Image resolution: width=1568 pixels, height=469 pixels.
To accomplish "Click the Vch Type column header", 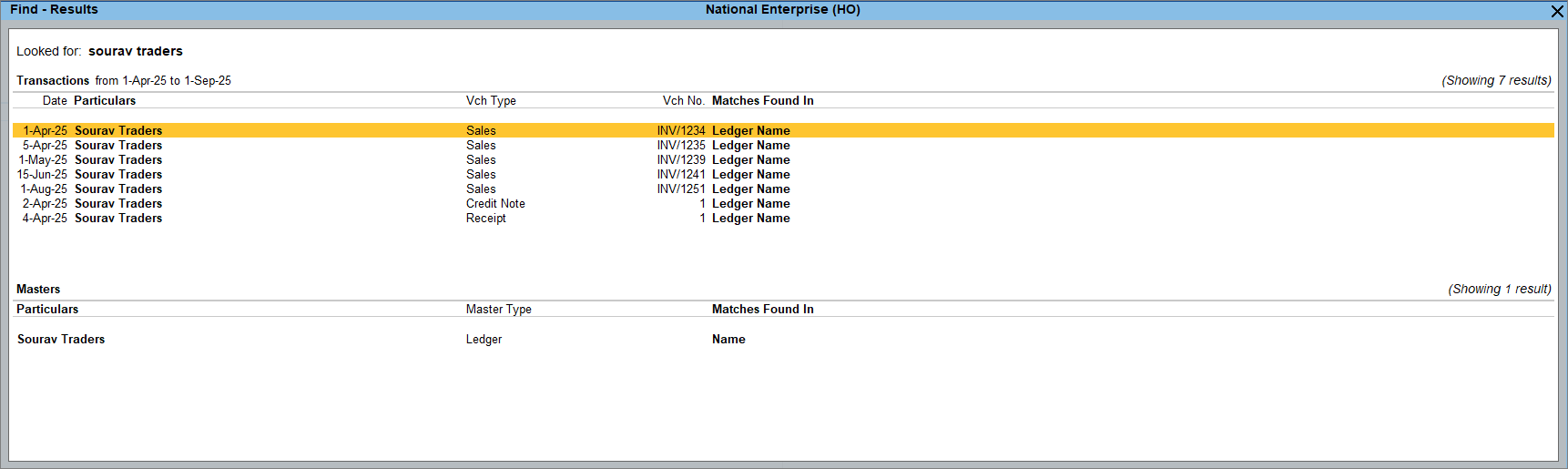I will [491, 100].
